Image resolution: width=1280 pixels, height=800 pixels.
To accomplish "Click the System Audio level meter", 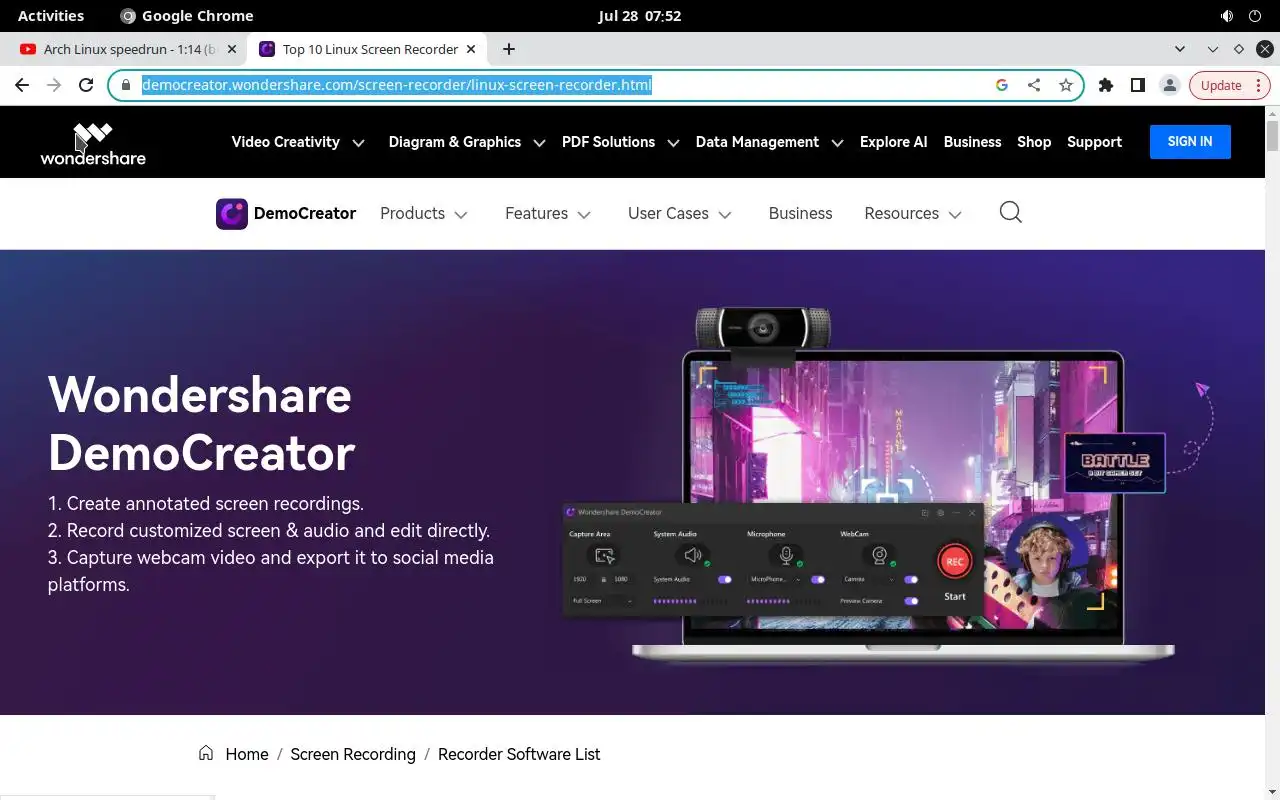I will 690,601.
